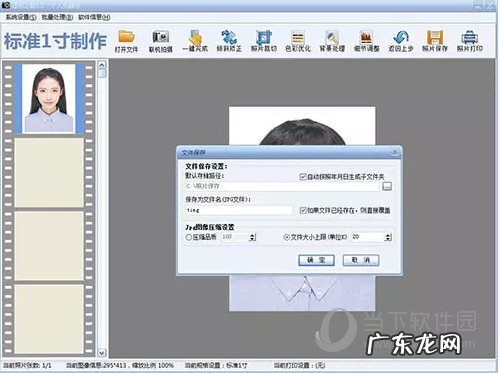
Task: Click the default save path field
Action: click(283, 186)
